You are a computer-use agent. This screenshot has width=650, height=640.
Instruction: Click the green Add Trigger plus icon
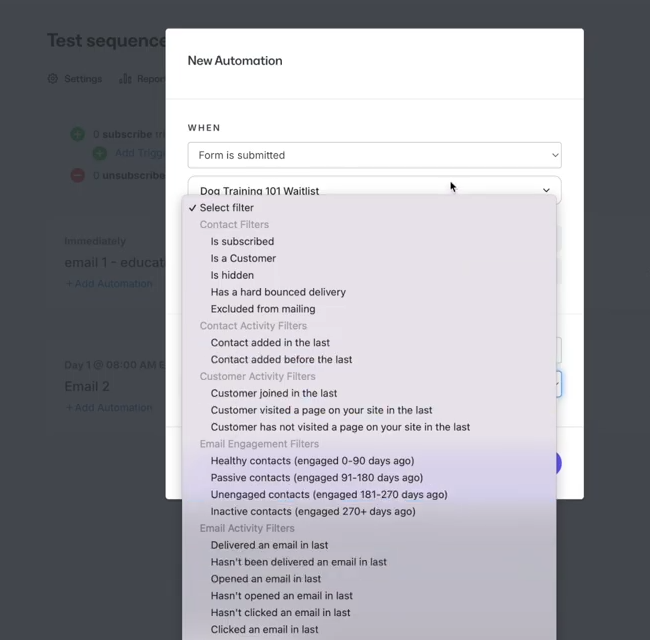pos(99,153)
